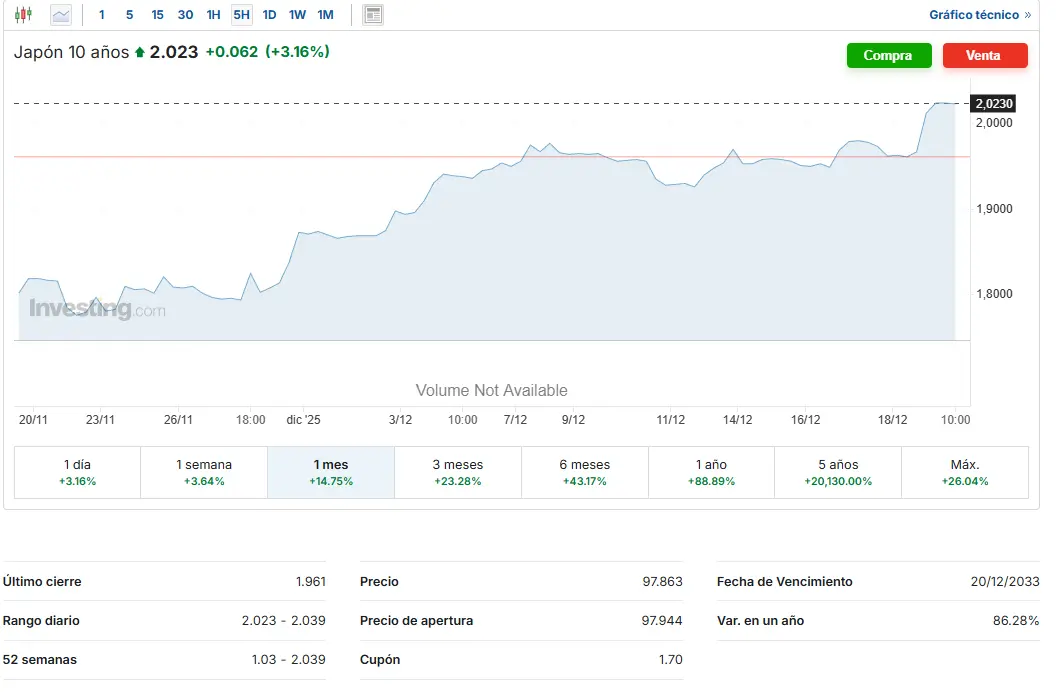This screenshot has height=693, width=1056.
Task: Switch to the '1 año' performance tab
Action: point(711,471)
